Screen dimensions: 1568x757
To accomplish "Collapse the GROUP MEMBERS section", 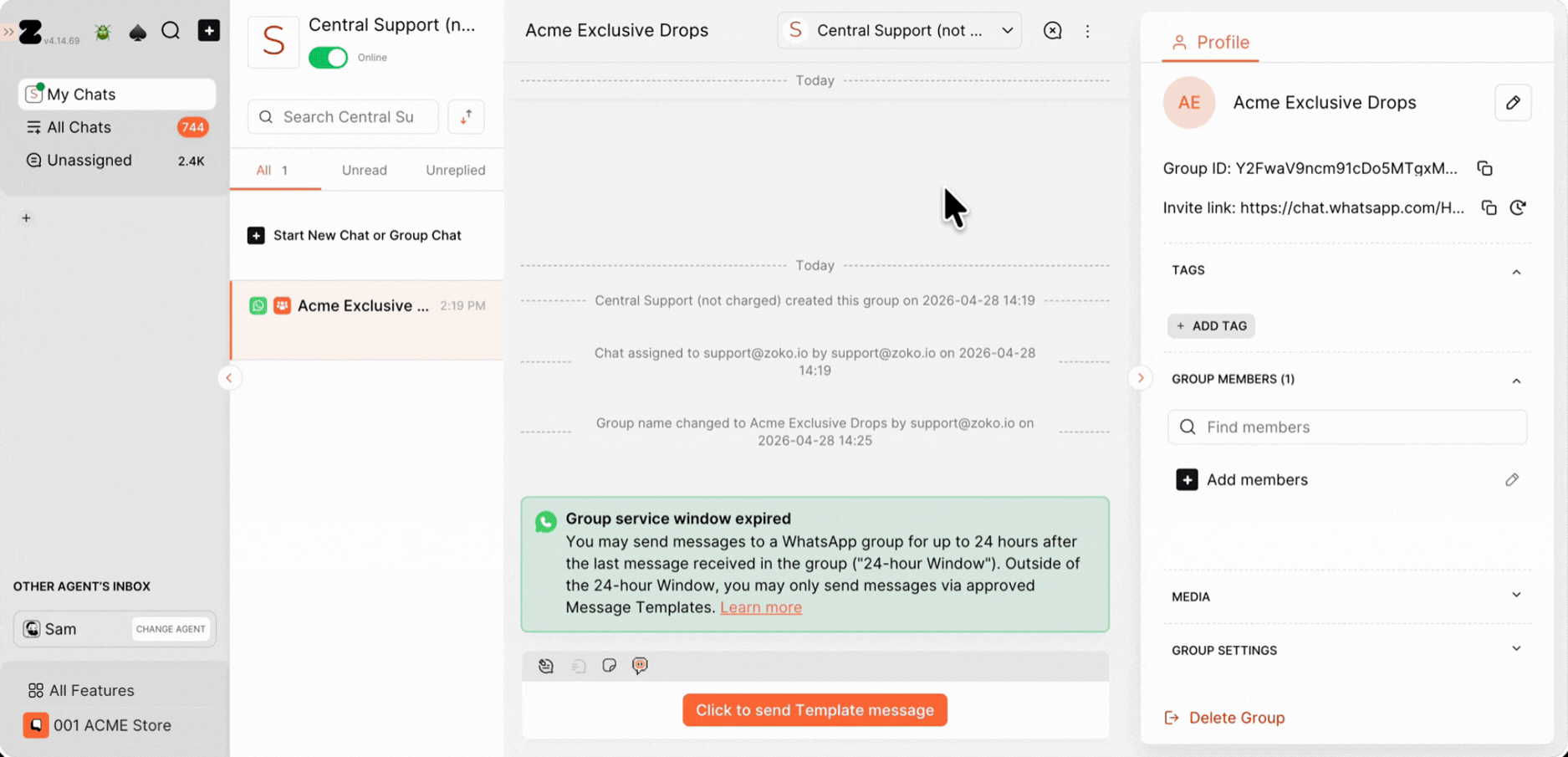I will [1516, 381].
